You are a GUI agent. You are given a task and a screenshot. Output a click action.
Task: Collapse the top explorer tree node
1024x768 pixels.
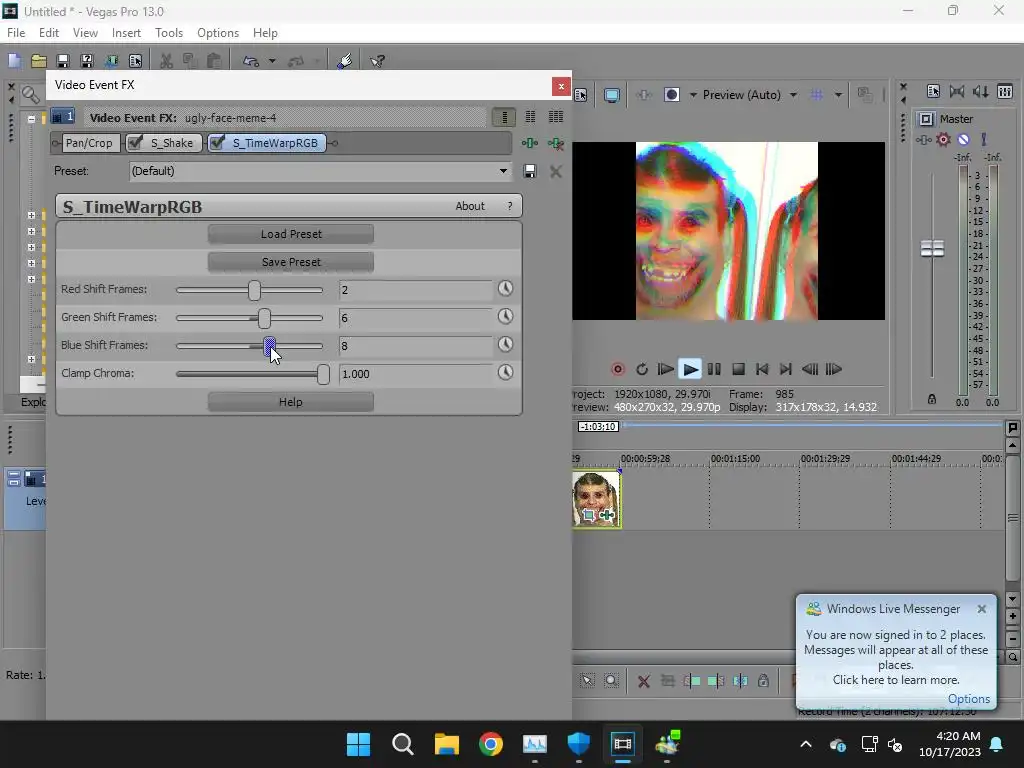tap(31, 119)
